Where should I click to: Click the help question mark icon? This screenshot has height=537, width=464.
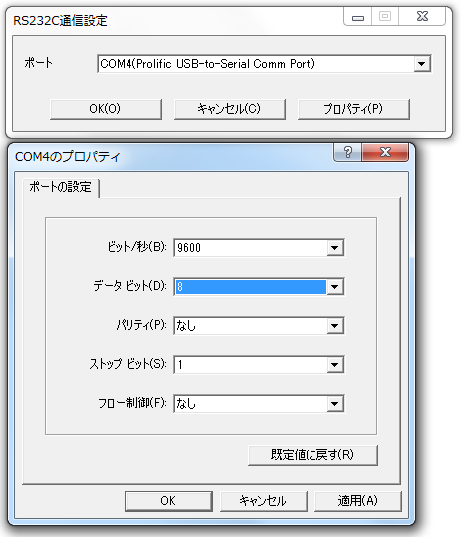click(x=348, y=152)
